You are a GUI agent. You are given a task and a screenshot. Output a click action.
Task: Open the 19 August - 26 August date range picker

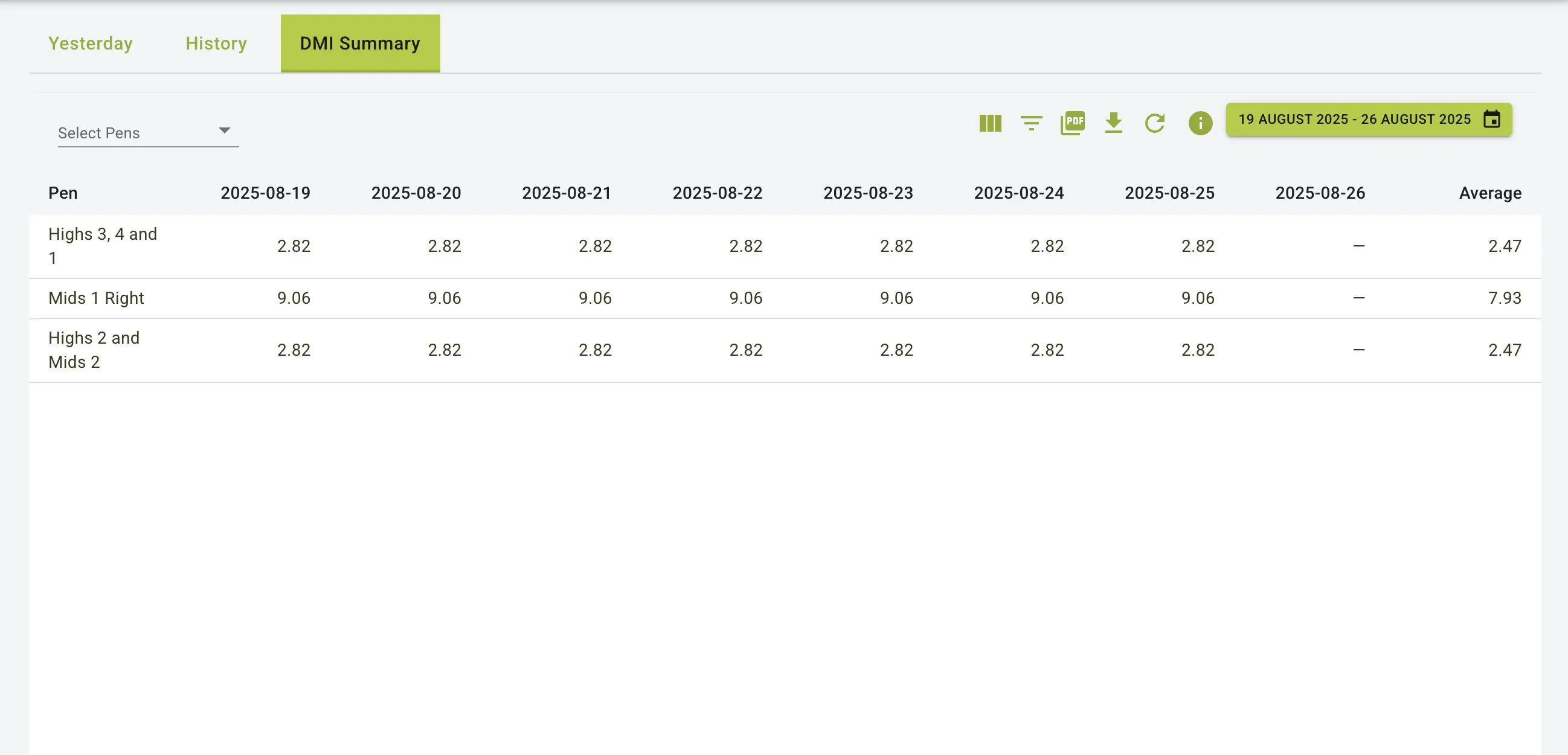[1369, 120]
